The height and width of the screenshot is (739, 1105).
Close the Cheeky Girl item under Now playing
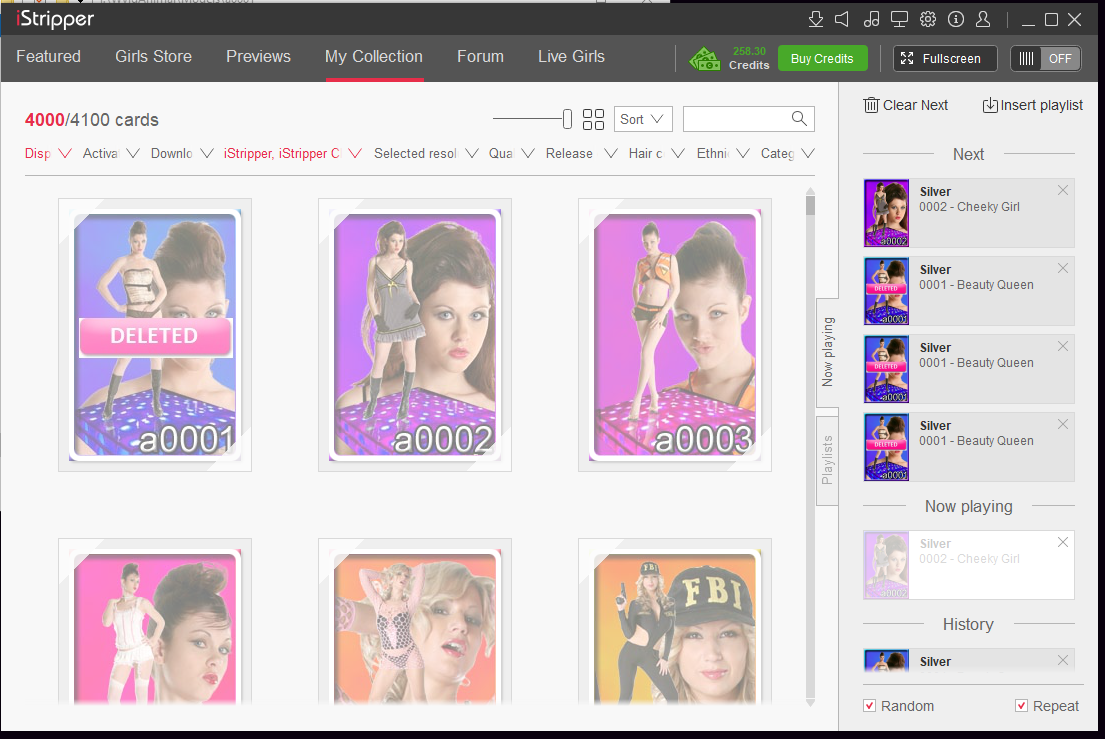click(x=1063, y=542)
